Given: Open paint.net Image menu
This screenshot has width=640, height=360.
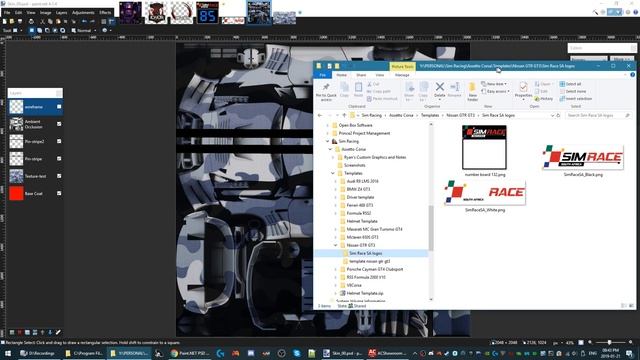Looking at the screenshot, I should (x=45, y=13).
